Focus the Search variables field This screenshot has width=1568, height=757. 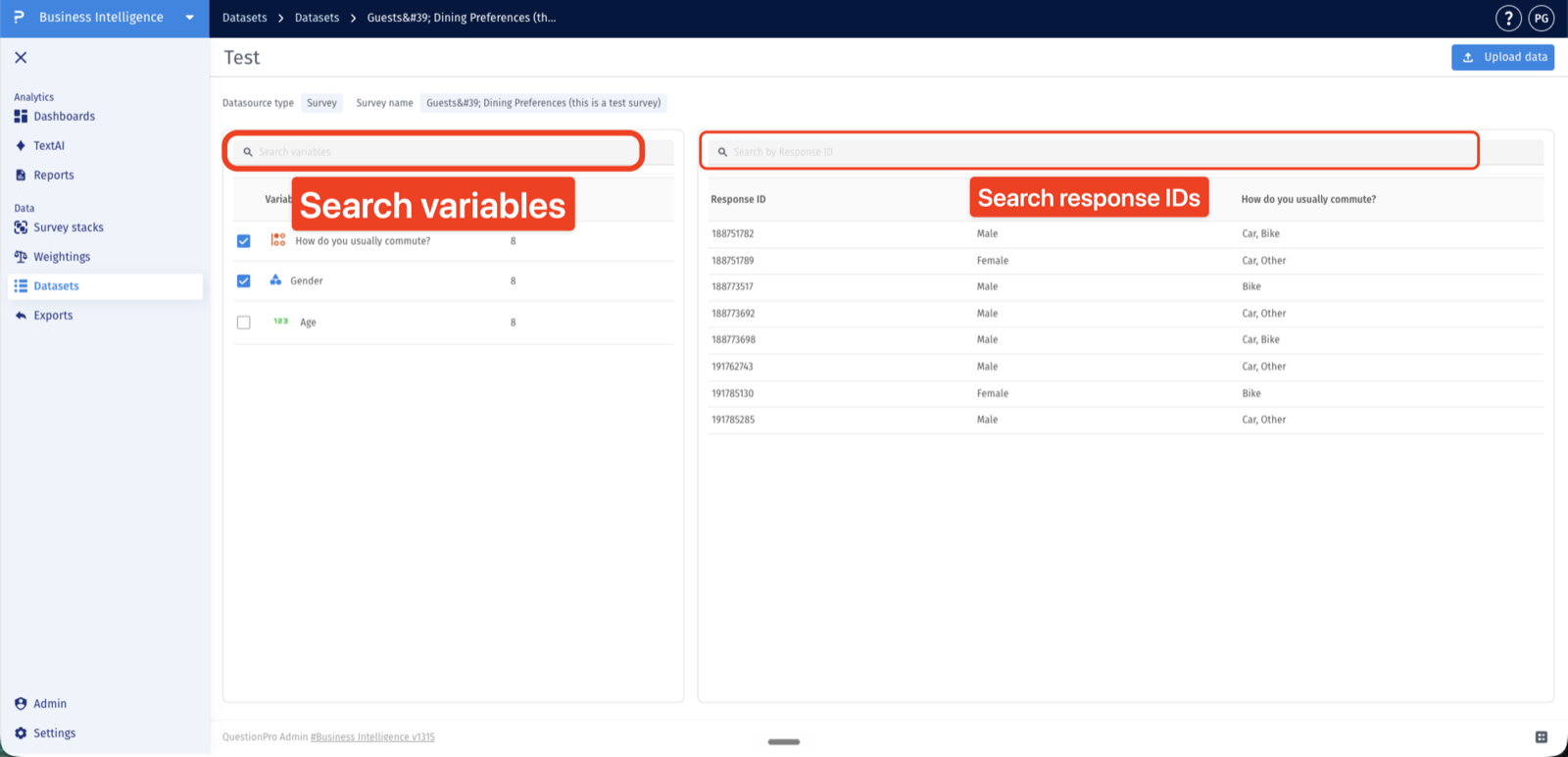pos(451,152)
